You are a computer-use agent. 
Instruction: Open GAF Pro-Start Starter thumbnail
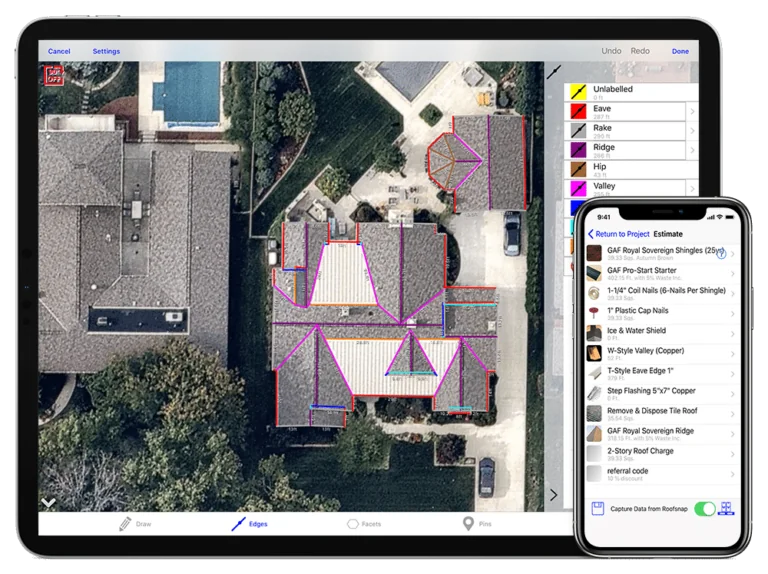click(x=594, y=273)
